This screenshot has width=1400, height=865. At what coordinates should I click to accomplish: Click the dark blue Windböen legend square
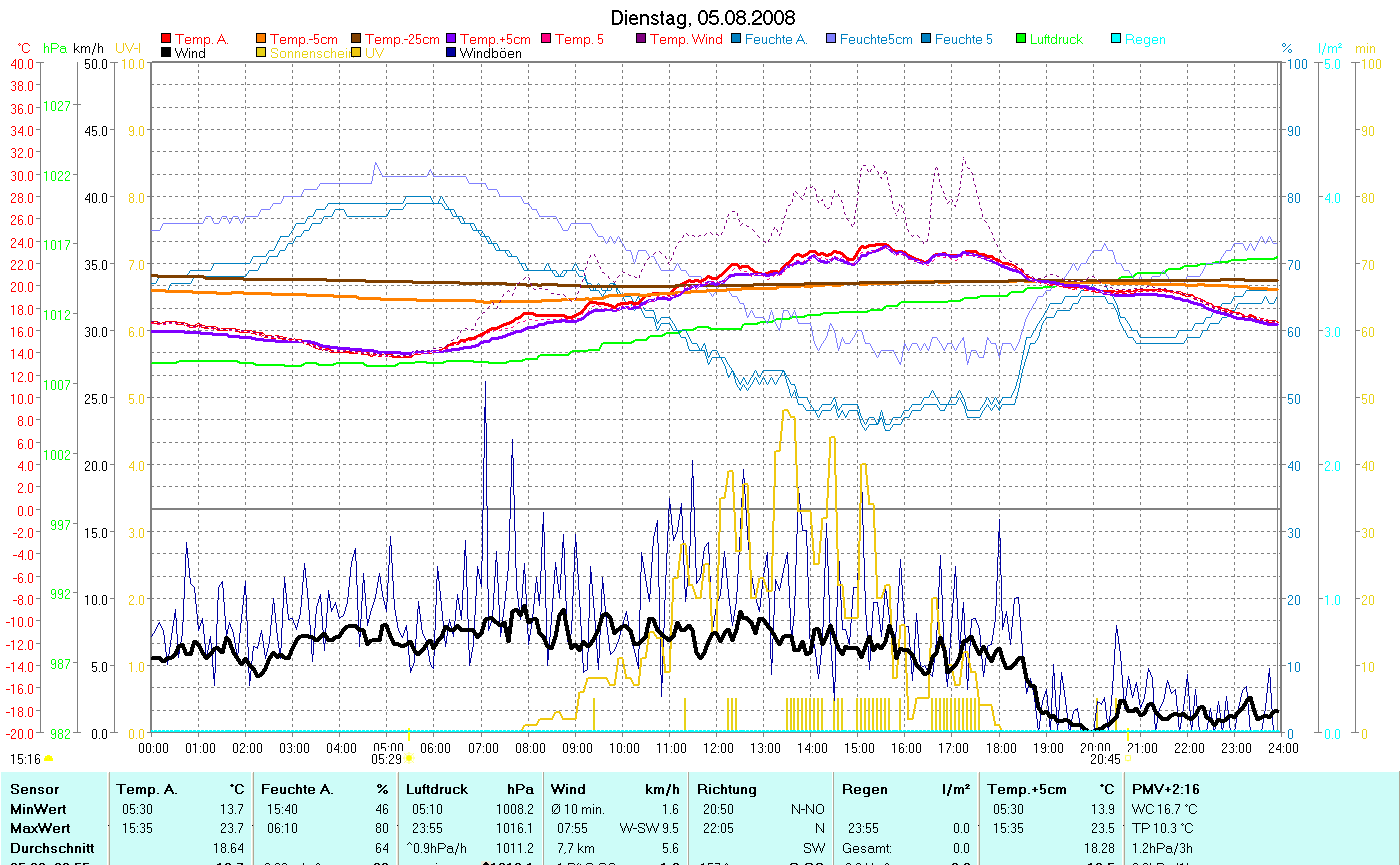click(451, 53)
